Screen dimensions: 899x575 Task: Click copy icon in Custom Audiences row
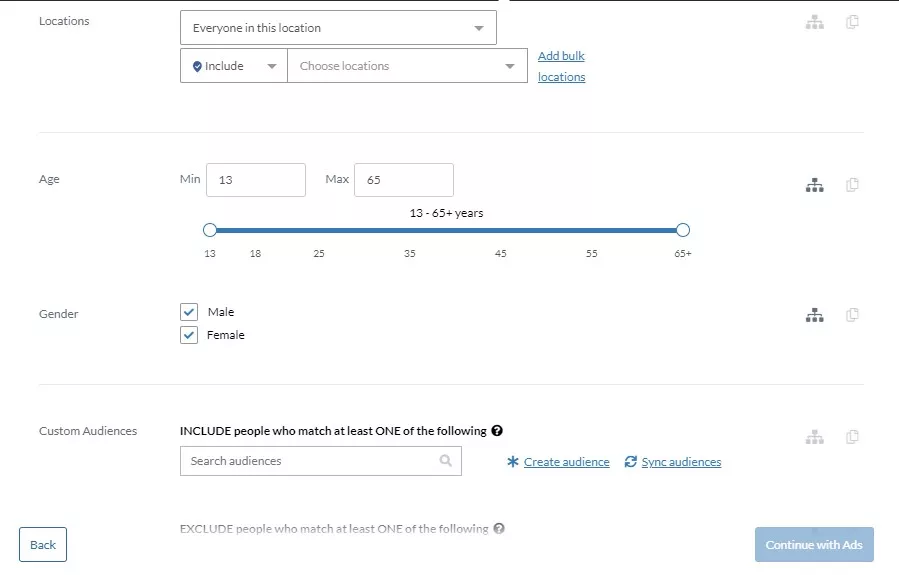click(852, 437)
